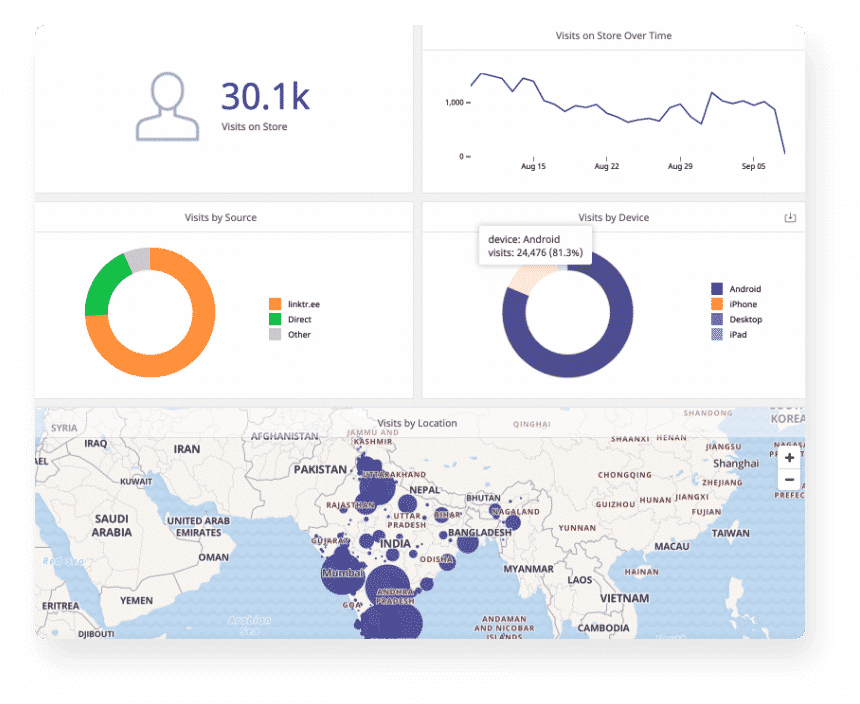The height and width of the screenshot is (704, 860).
Task: Click the Android legend color swatch
Action: pos(716,289)
